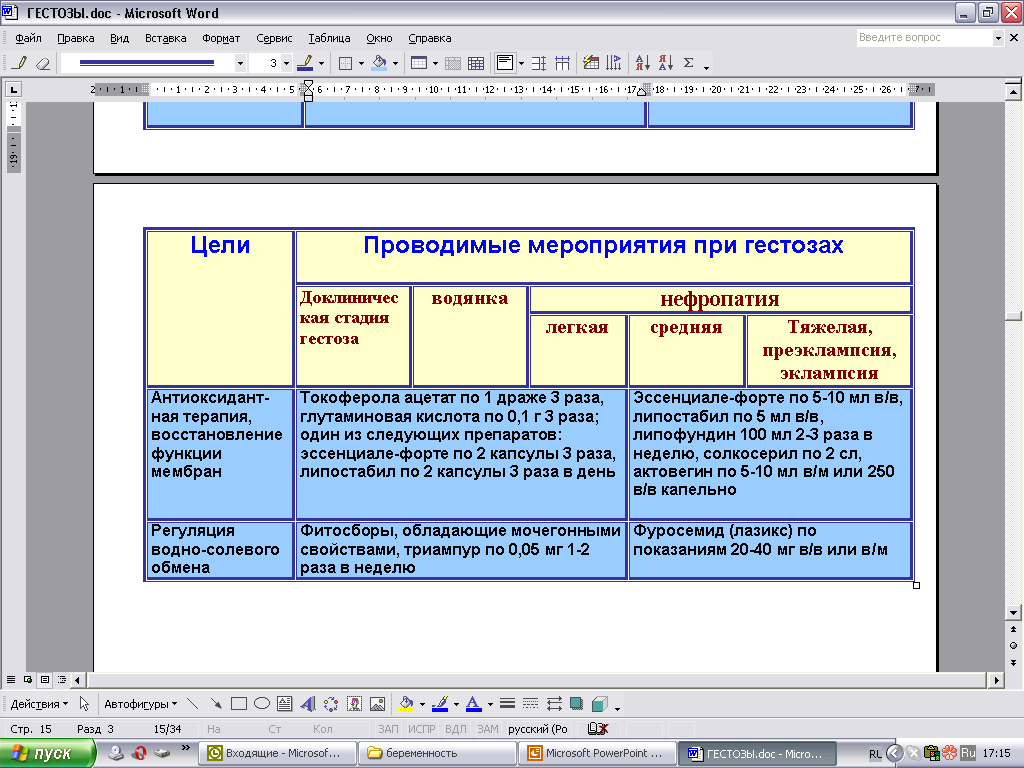Image resolution: width=1024 pixels, height=768 pixels.
Task: Click the tab stop selector on ruler
Action: [x=14, y=89]
